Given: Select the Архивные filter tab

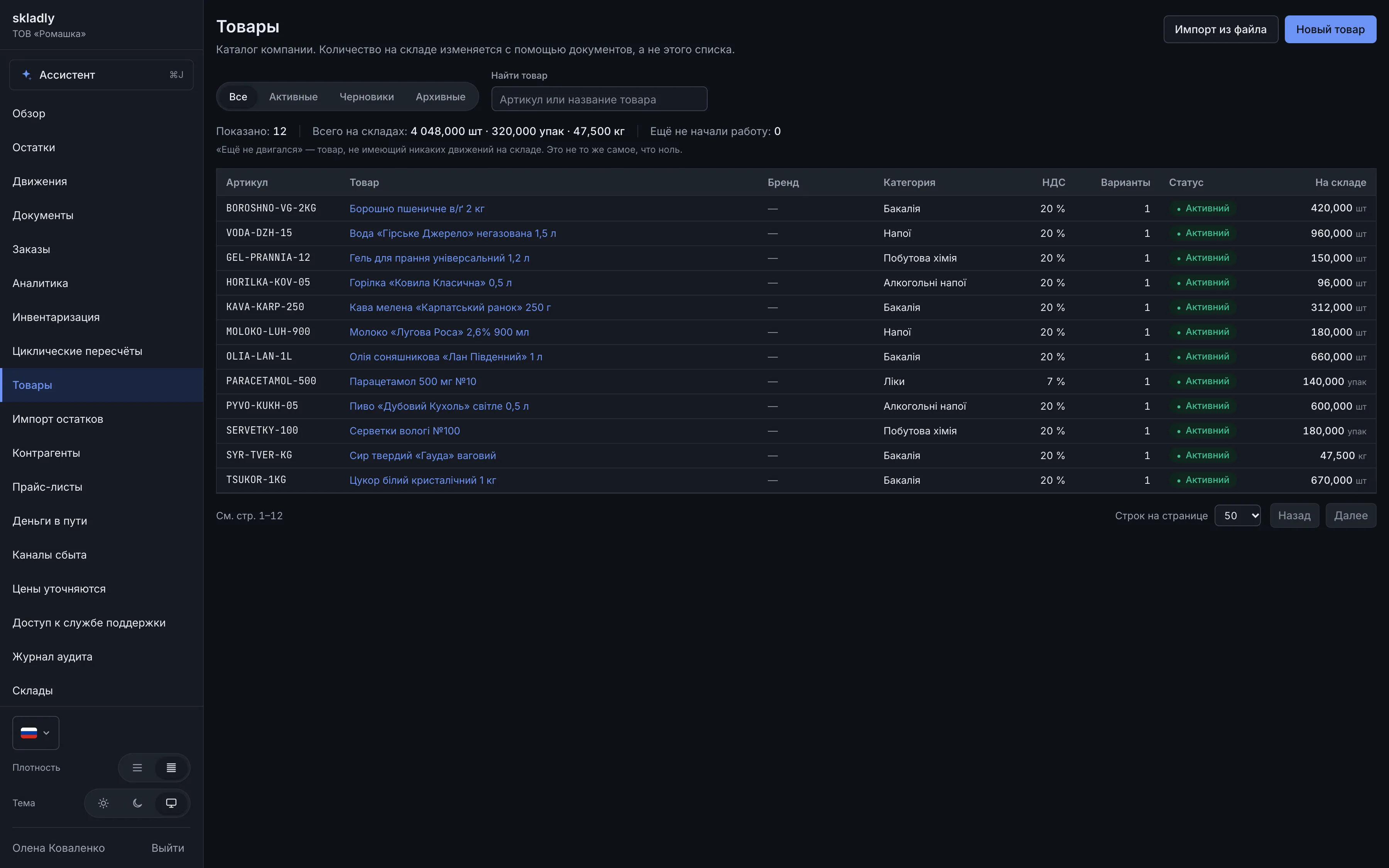Looking at the screenshot, I should click(440, 96).
